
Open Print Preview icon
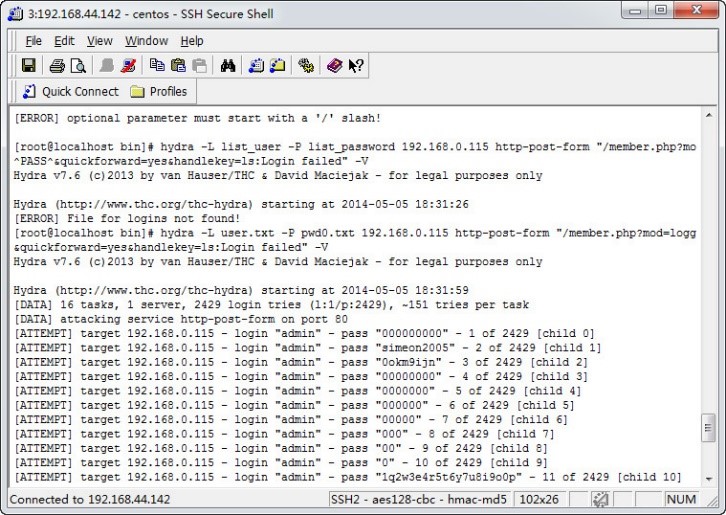pos(78,65)
